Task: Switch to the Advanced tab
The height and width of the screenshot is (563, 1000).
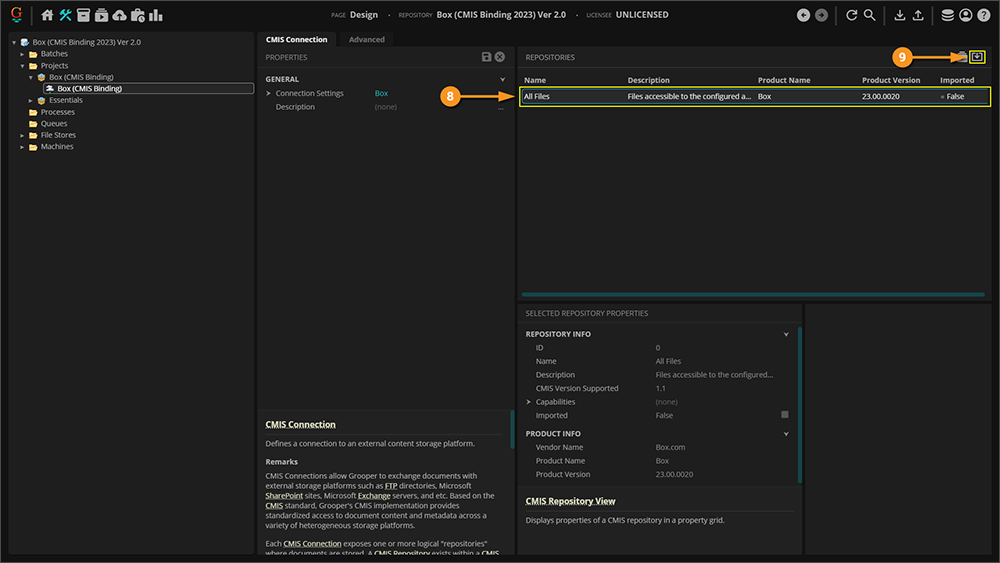Action: click(x=366, y=40)
